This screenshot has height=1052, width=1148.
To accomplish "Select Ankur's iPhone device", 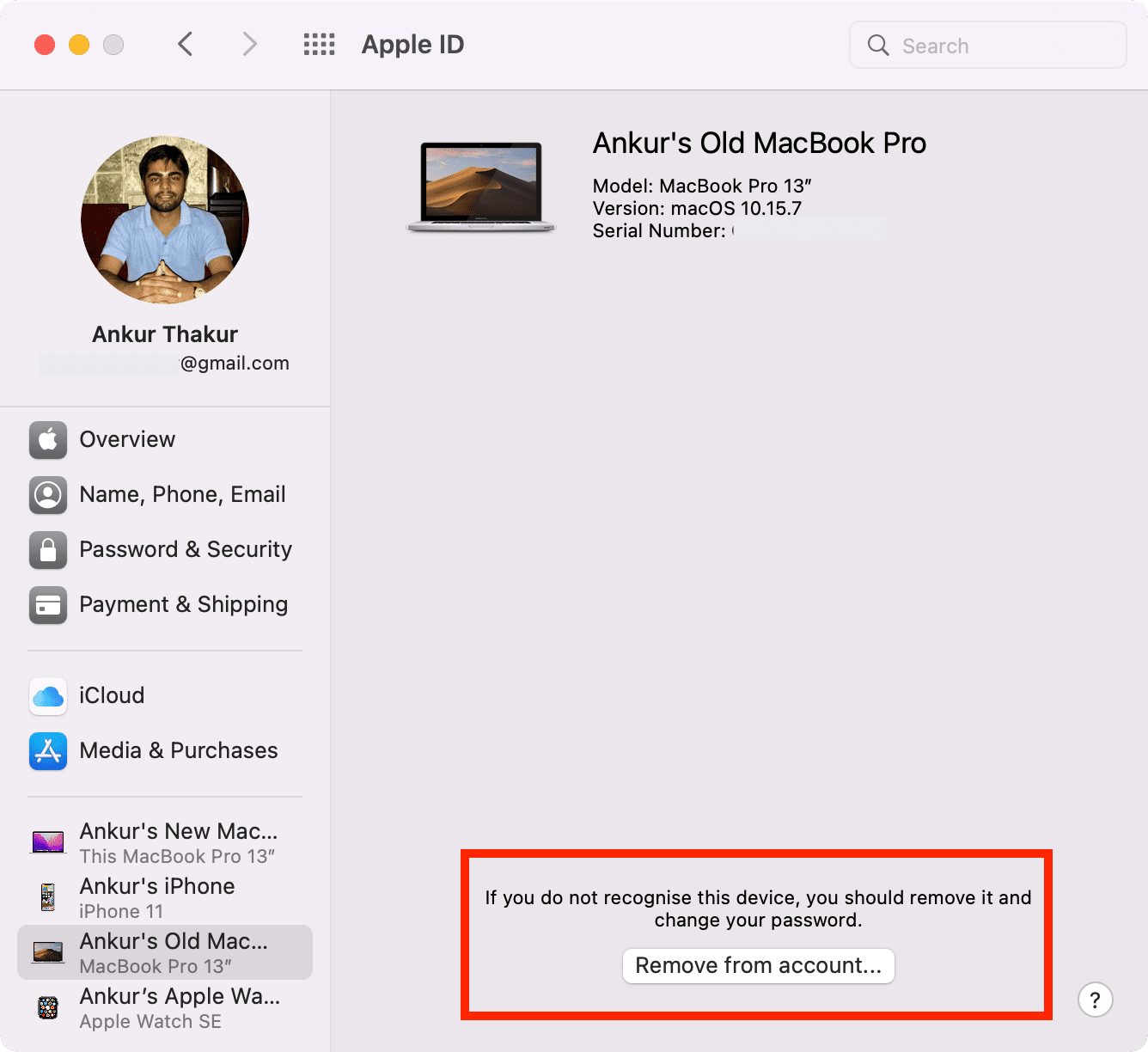I will [x=165, y=897].
